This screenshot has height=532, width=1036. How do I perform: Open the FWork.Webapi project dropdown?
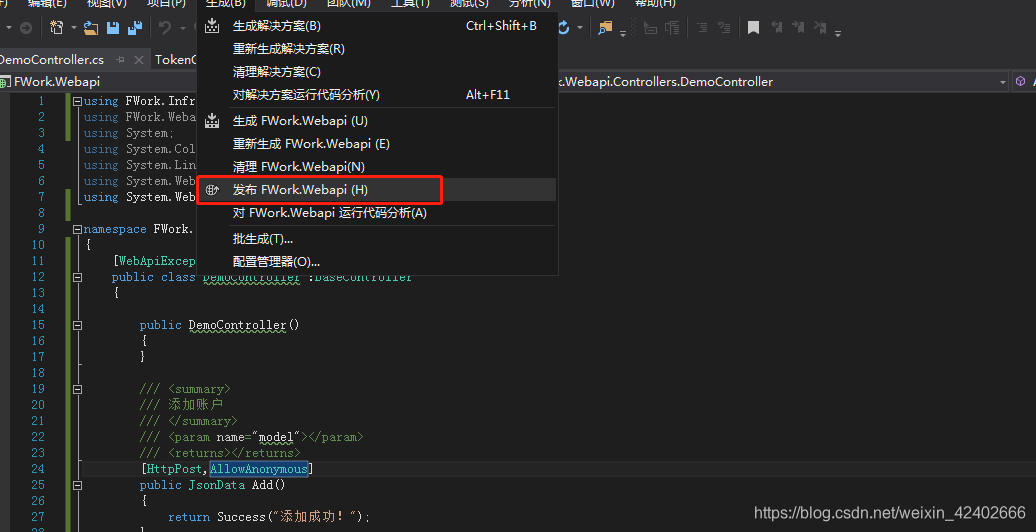click(x=99, y=82)
